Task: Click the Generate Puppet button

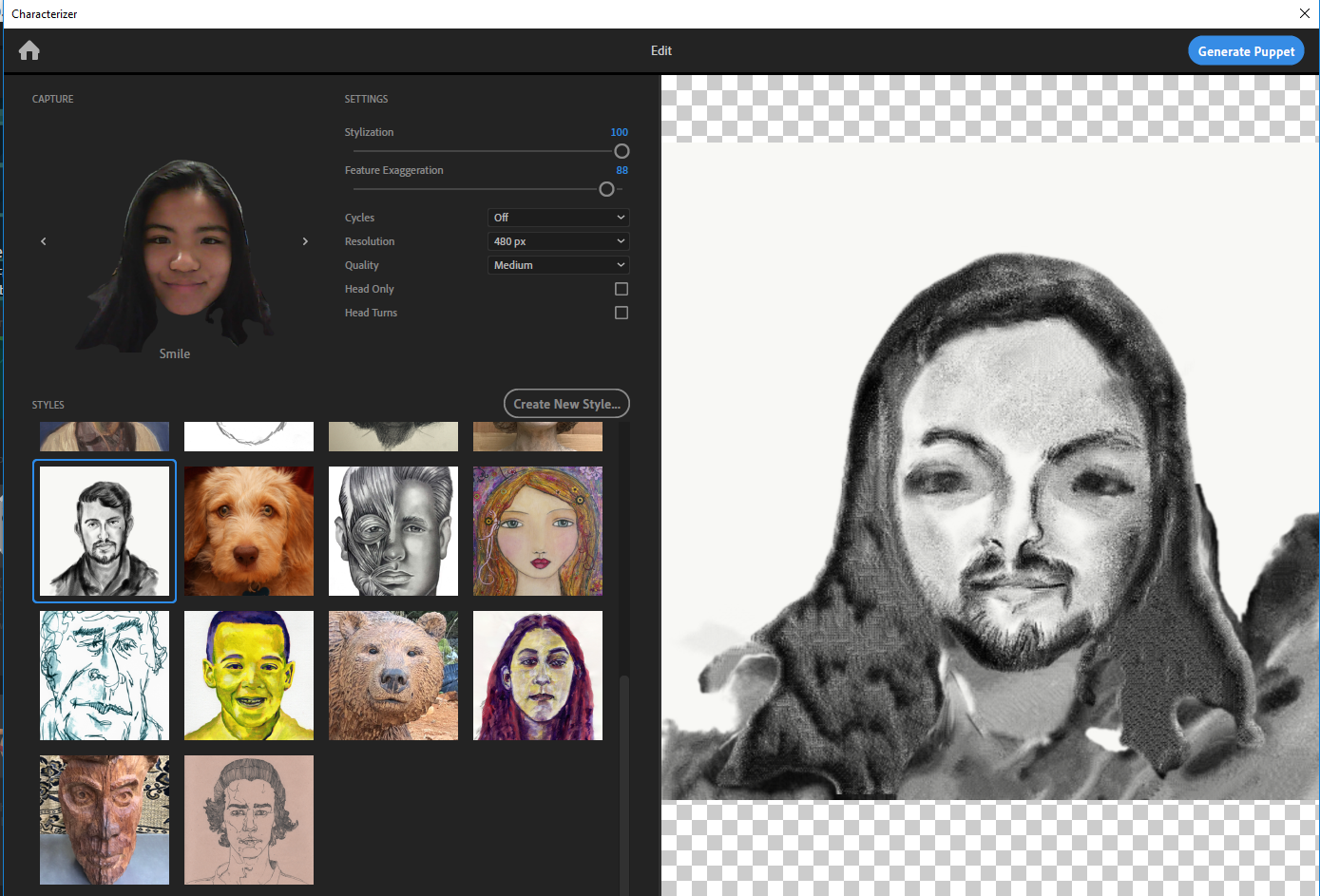Action: point(1246,51)
